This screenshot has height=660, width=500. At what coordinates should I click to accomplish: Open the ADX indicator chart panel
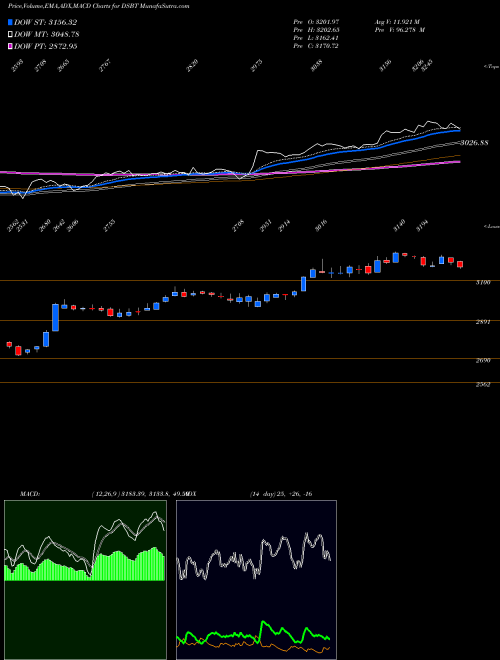pyautogui.click(x=256, y=580)
